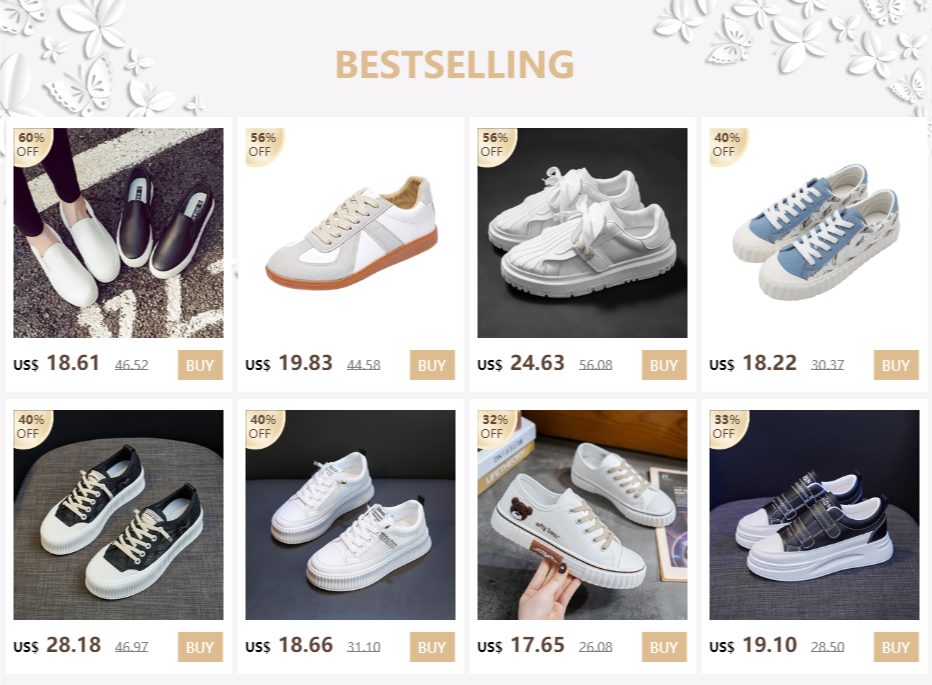Screen dimensions: 932x685
Task: Open the brown-sole suede sneaker image
Action: [351, 233]
